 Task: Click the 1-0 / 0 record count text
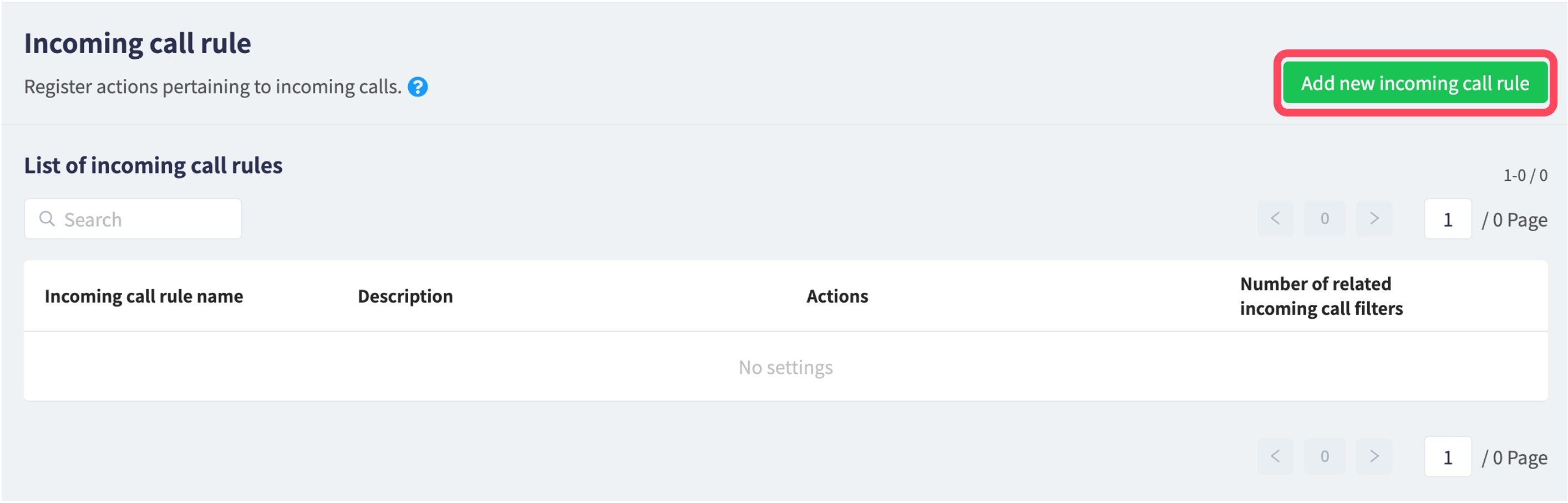click(x=1525, y=176)
